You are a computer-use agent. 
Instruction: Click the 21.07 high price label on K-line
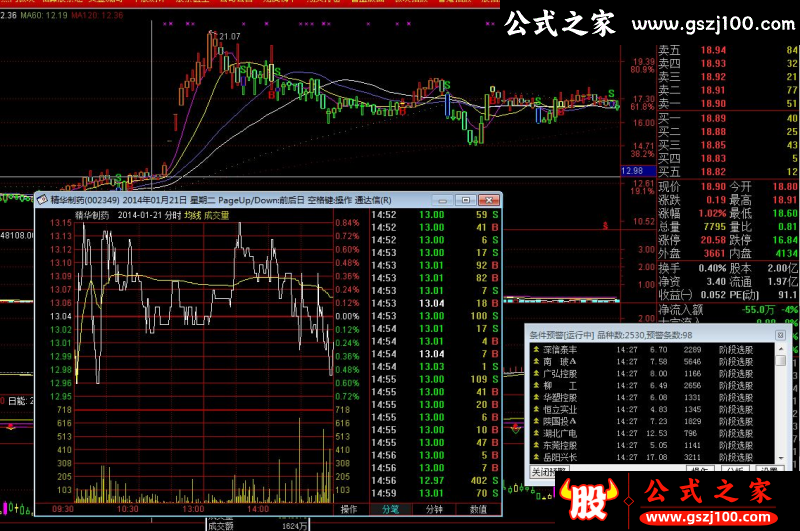tap(230, 37)
